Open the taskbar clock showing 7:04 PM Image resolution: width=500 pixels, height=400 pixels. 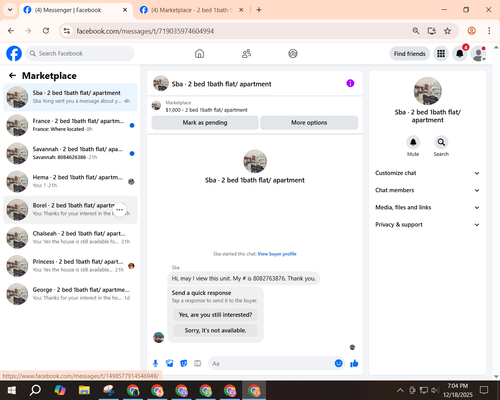(x=457, y=390)
